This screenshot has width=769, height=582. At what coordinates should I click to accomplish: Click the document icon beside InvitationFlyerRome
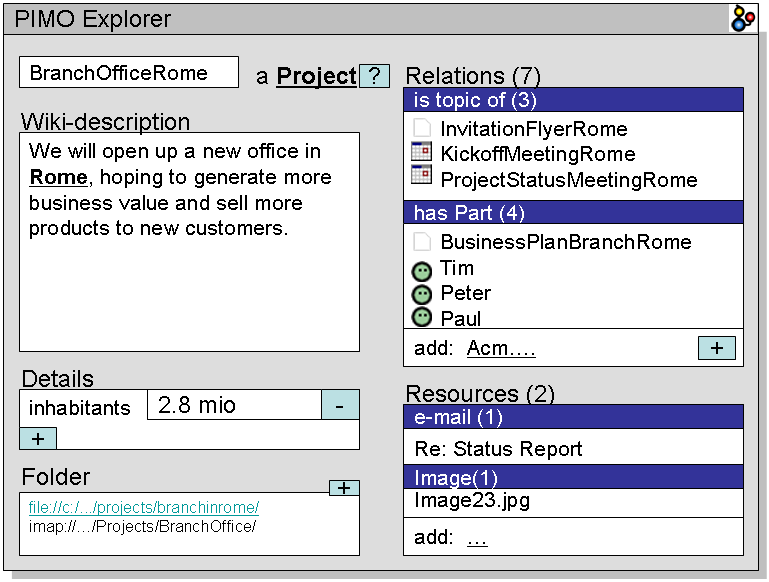click(x=421, y=128)
